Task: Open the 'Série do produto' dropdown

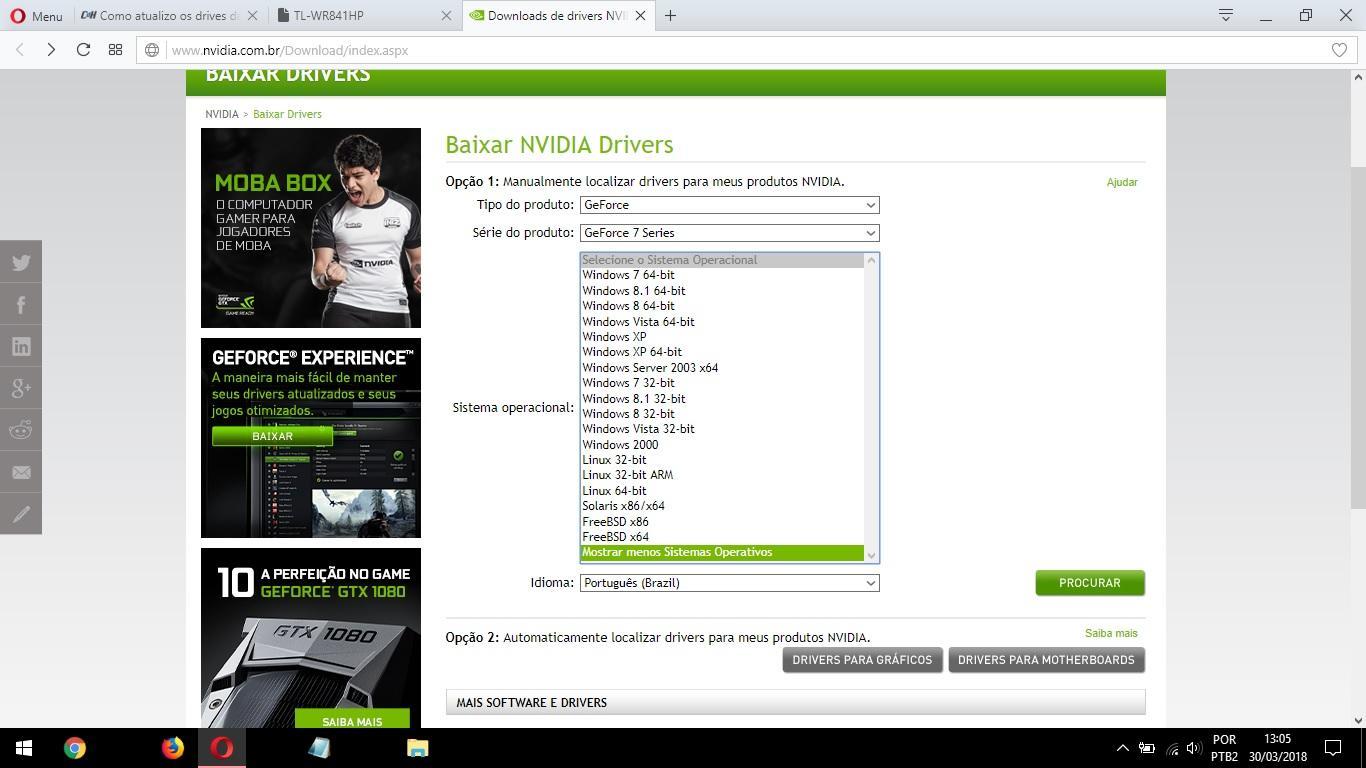Action: click(x=729, y=233)
